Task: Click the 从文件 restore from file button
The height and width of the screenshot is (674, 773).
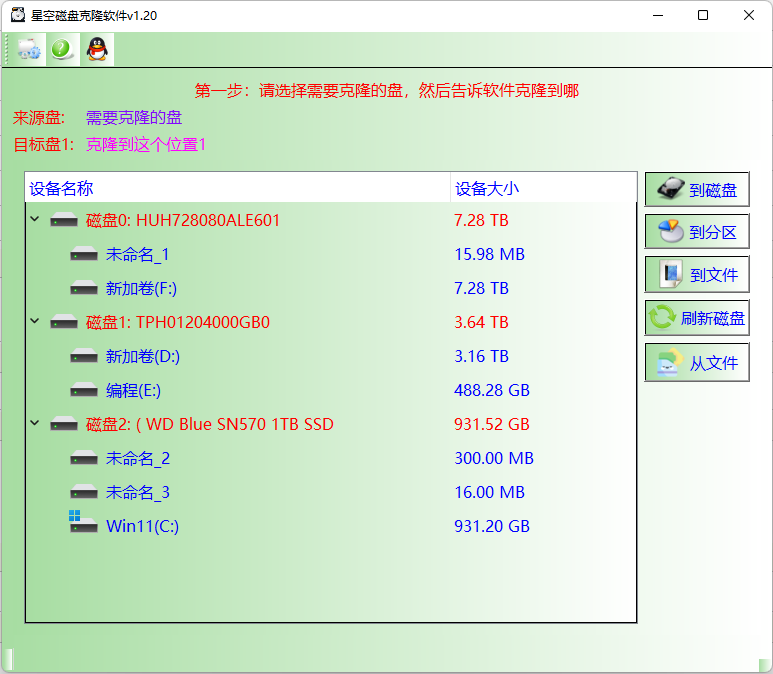Action: [x=697, y=363]
